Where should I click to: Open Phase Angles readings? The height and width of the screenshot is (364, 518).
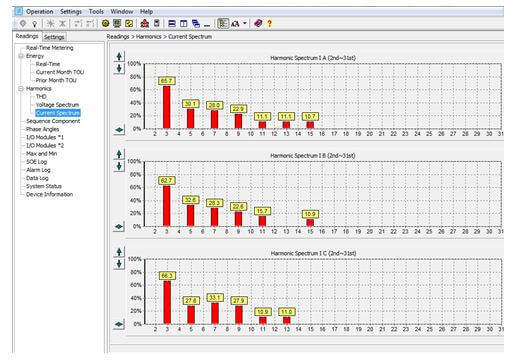[x=43, y=129]
